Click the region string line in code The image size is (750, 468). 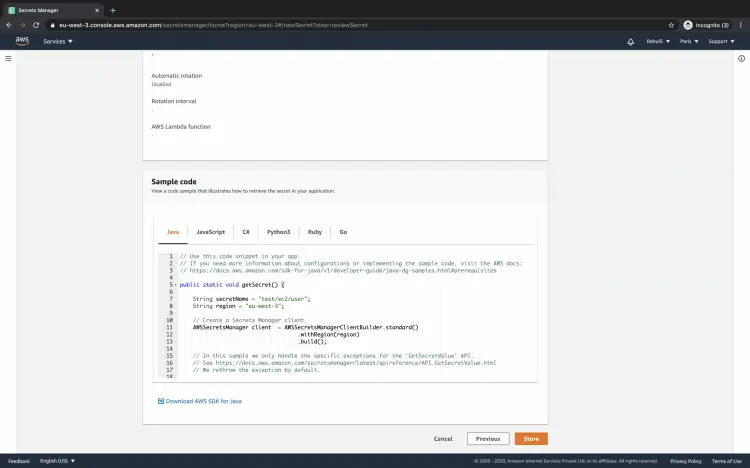(238, 306)
